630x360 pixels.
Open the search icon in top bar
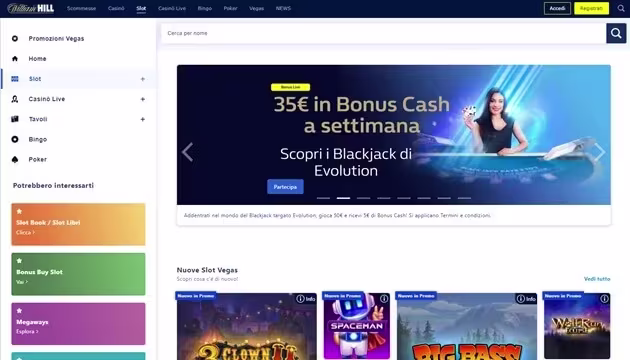pyautogui.click(x=621, y=8)
